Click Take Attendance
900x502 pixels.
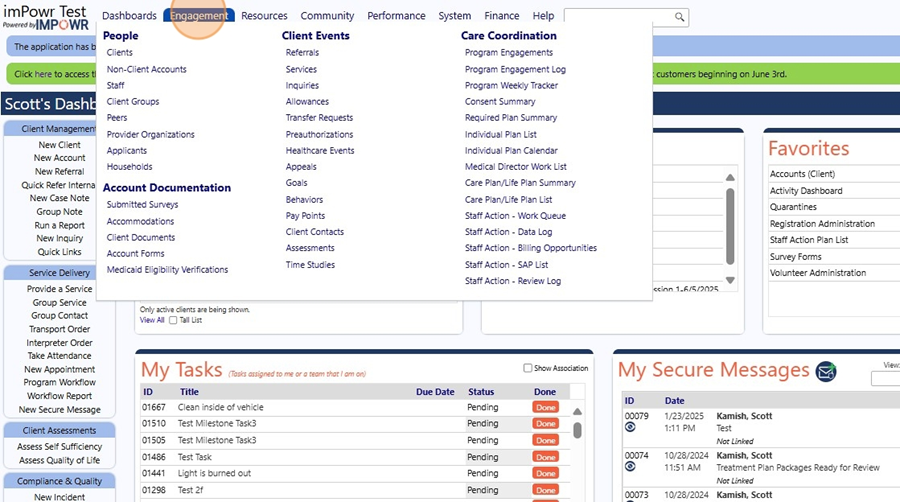click(x=59, y=356)
